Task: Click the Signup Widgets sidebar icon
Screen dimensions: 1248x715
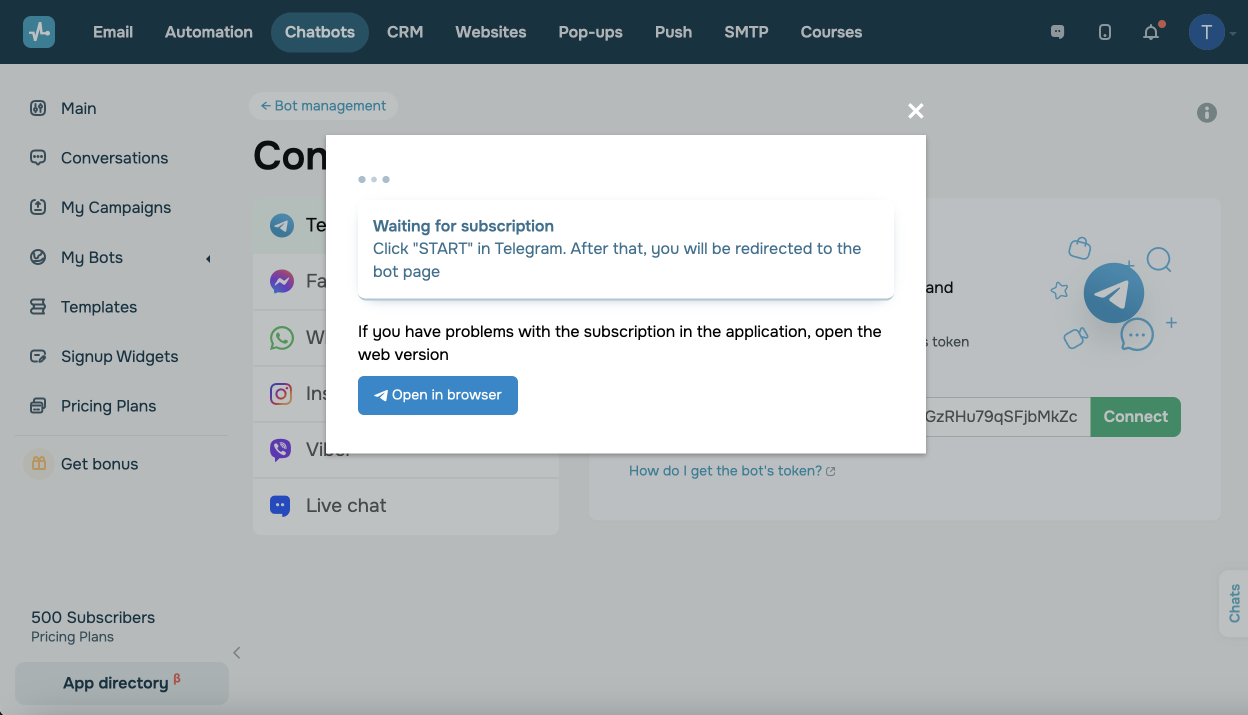Action: 38,356
